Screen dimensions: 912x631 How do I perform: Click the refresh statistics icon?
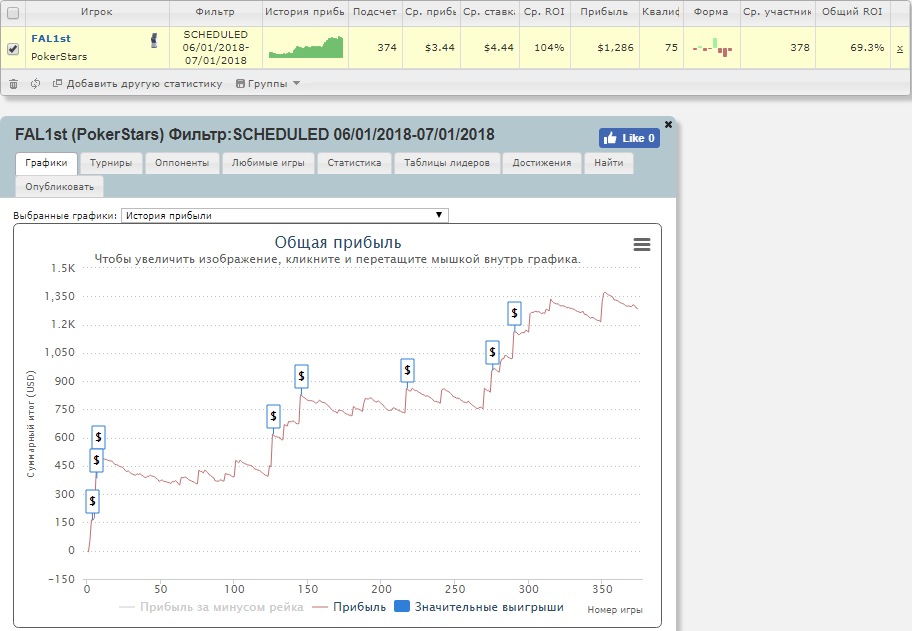pos(35,84)
